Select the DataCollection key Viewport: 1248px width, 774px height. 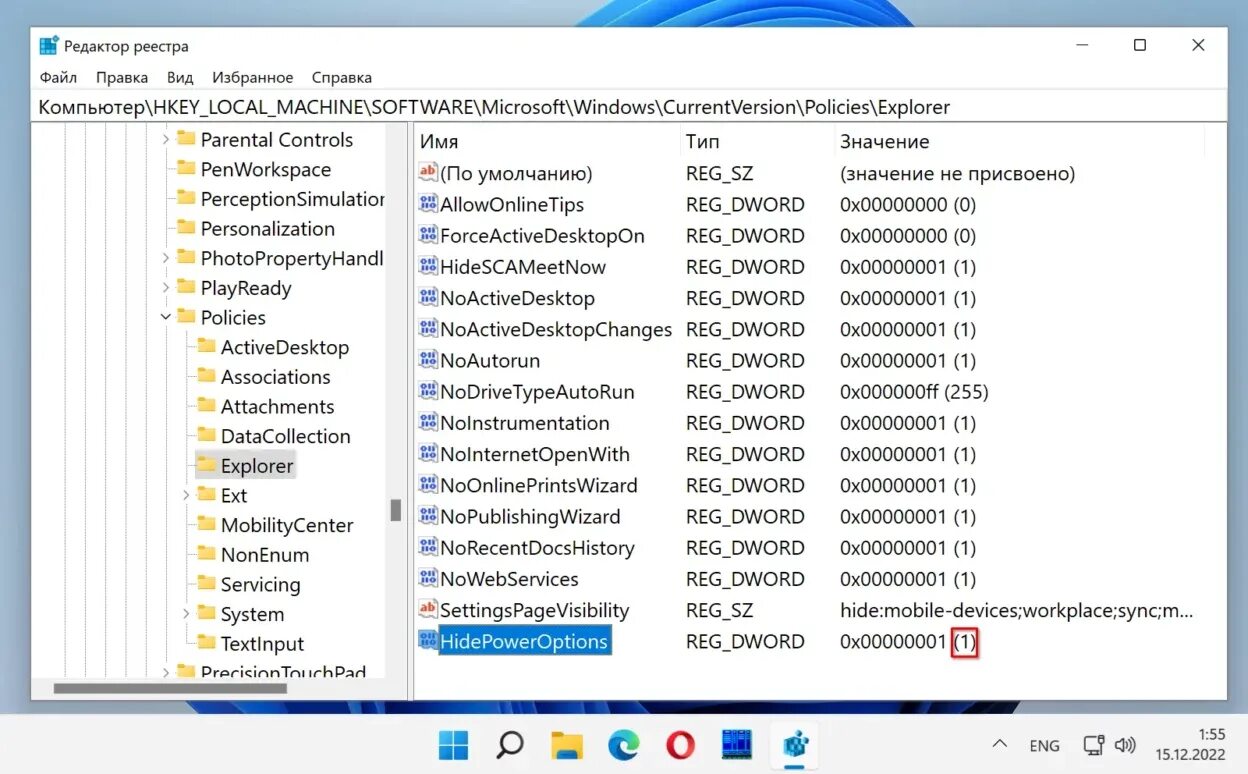(286, 436)
